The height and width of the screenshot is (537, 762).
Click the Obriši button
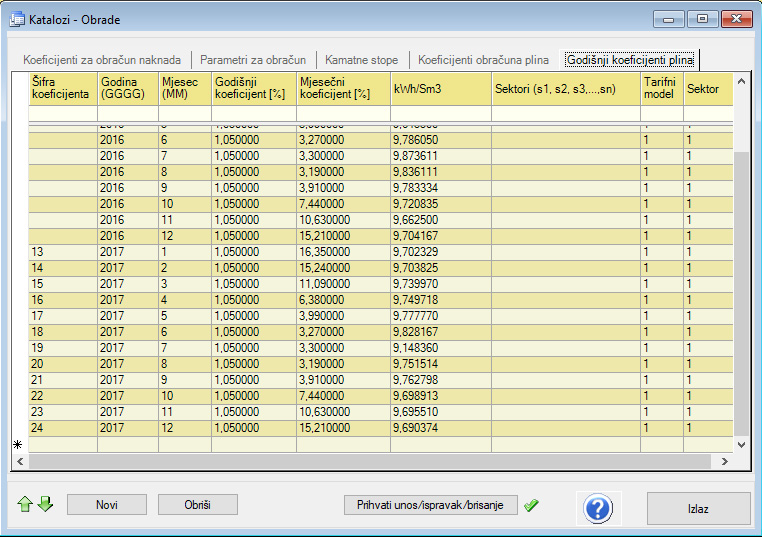198,505
